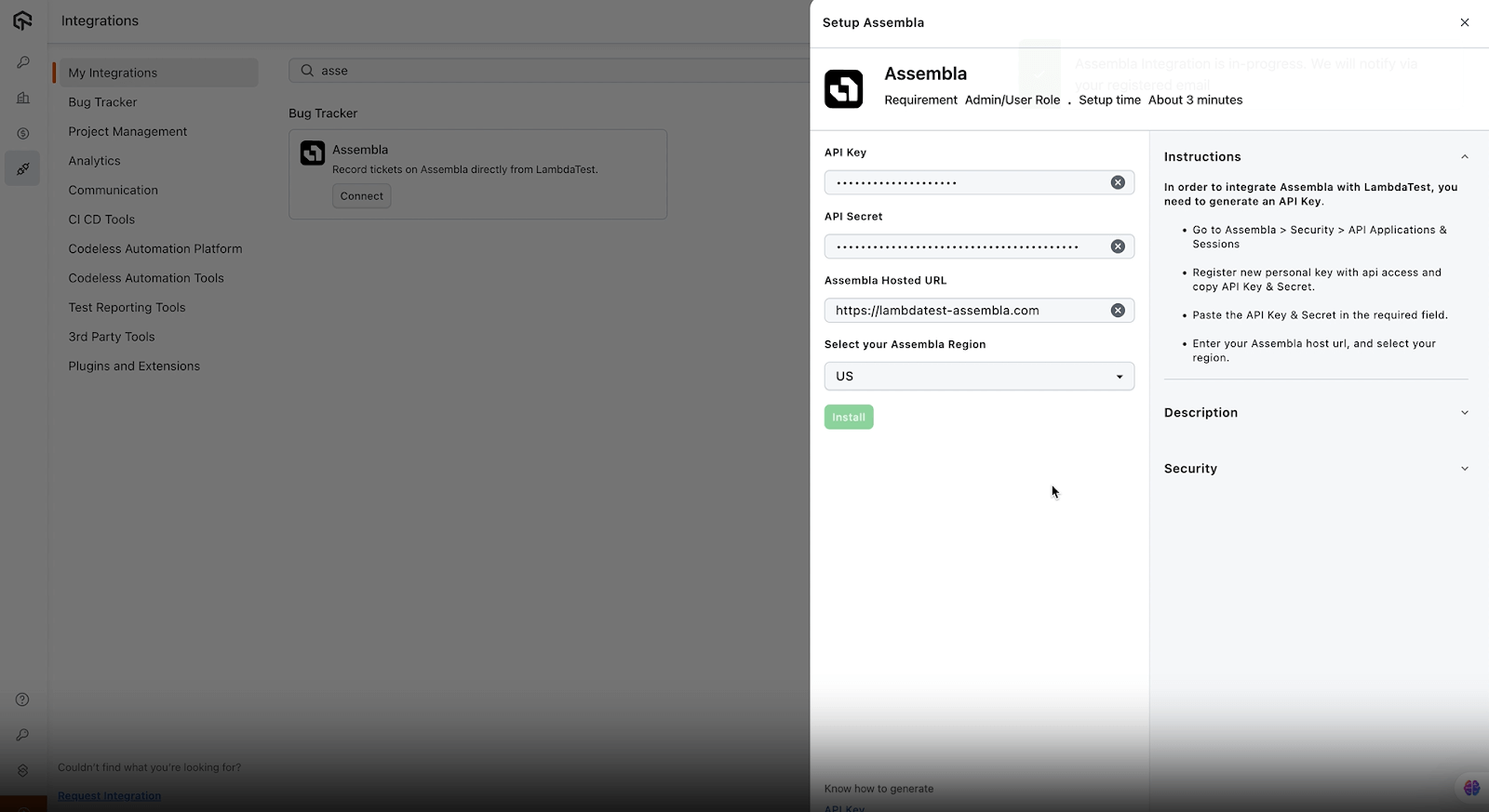This screenshot has width=1489, height=812.
Task: Click the Know how to generate link
Action: click(879, 789)
